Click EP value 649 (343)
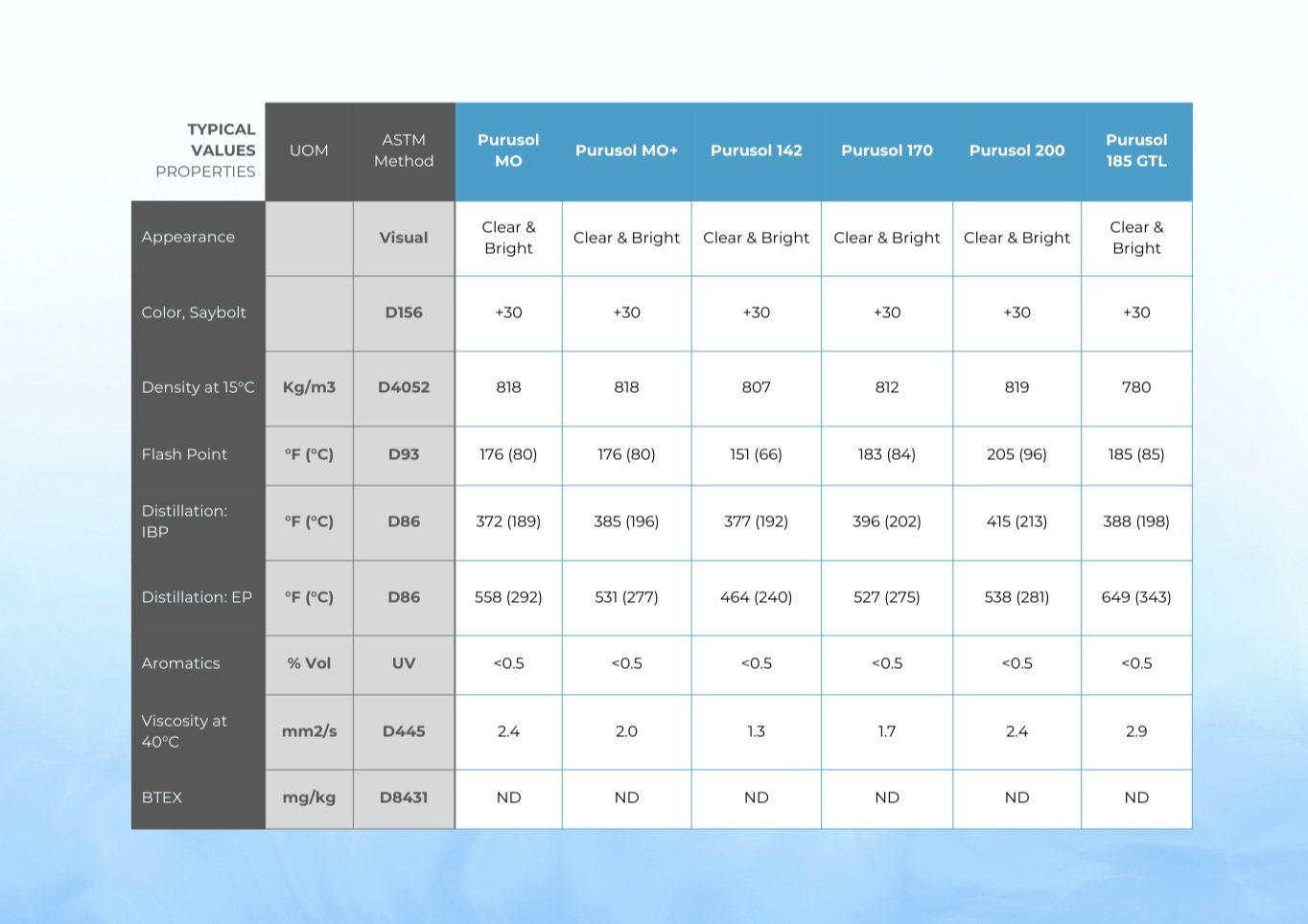1308x924 pixels. [x=1136, y=597]
